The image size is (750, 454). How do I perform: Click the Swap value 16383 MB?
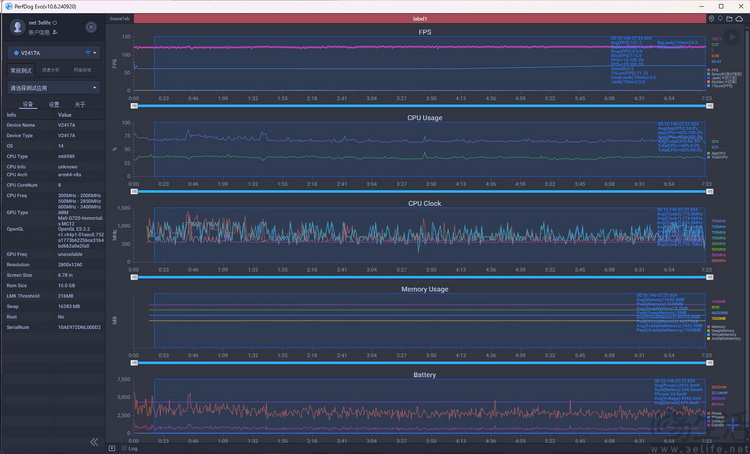pos(69,306)
